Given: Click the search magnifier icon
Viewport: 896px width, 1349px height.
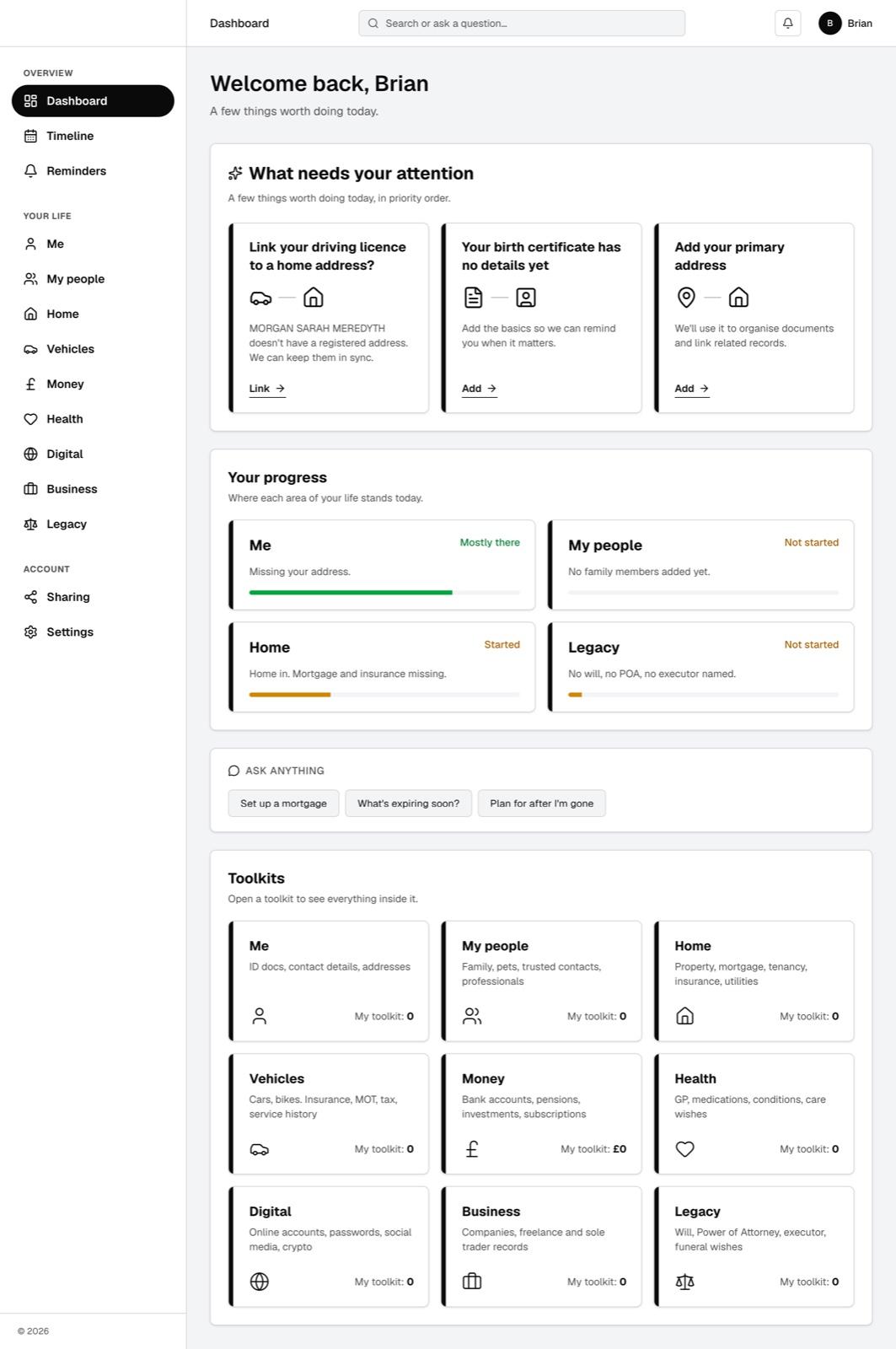Looking at the screenshot, I should click(373, 24).
